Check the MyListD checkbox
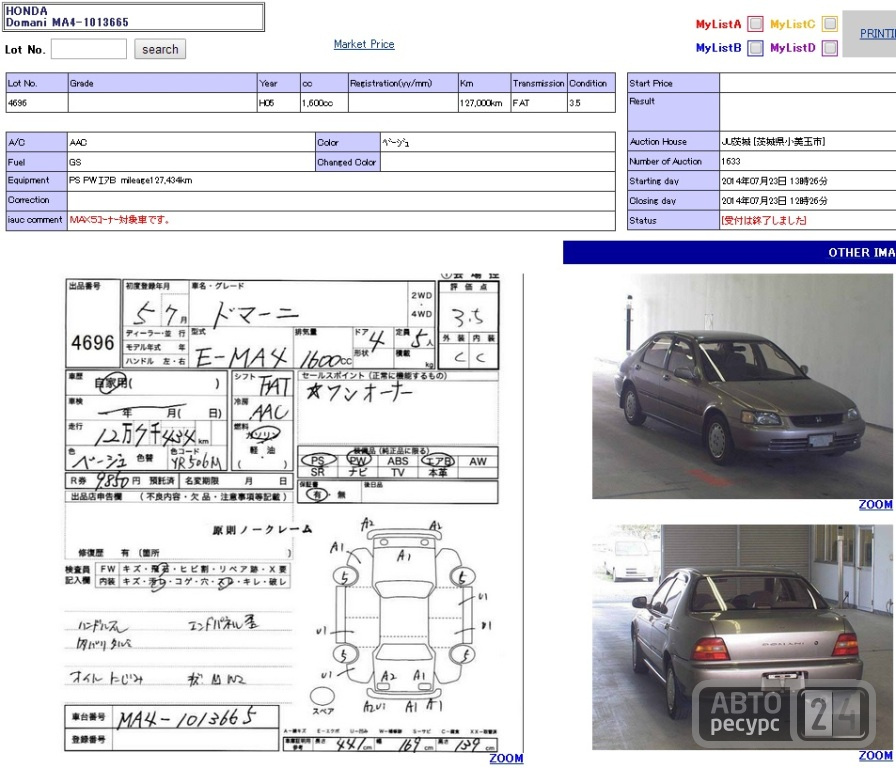896x768 pixels. point(830,48)
